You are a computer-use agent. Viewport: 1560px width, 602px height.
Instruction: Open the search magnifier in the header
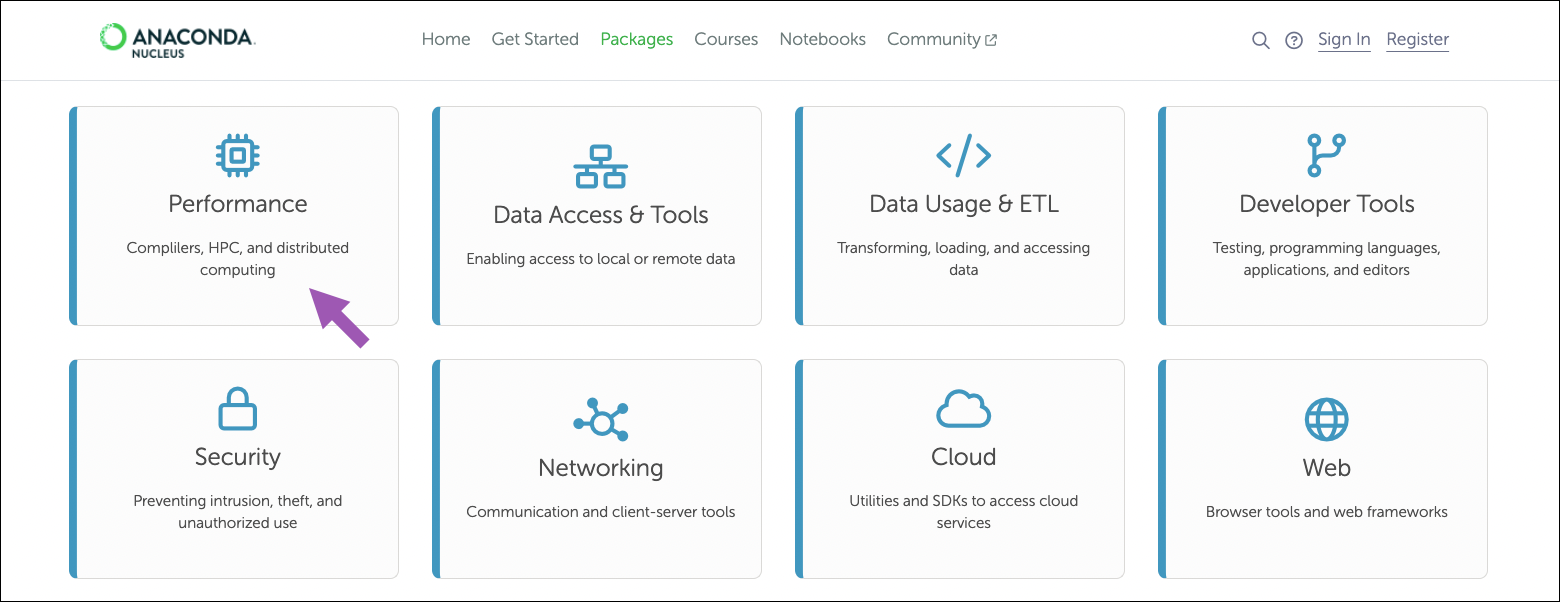pos(1260,40)
